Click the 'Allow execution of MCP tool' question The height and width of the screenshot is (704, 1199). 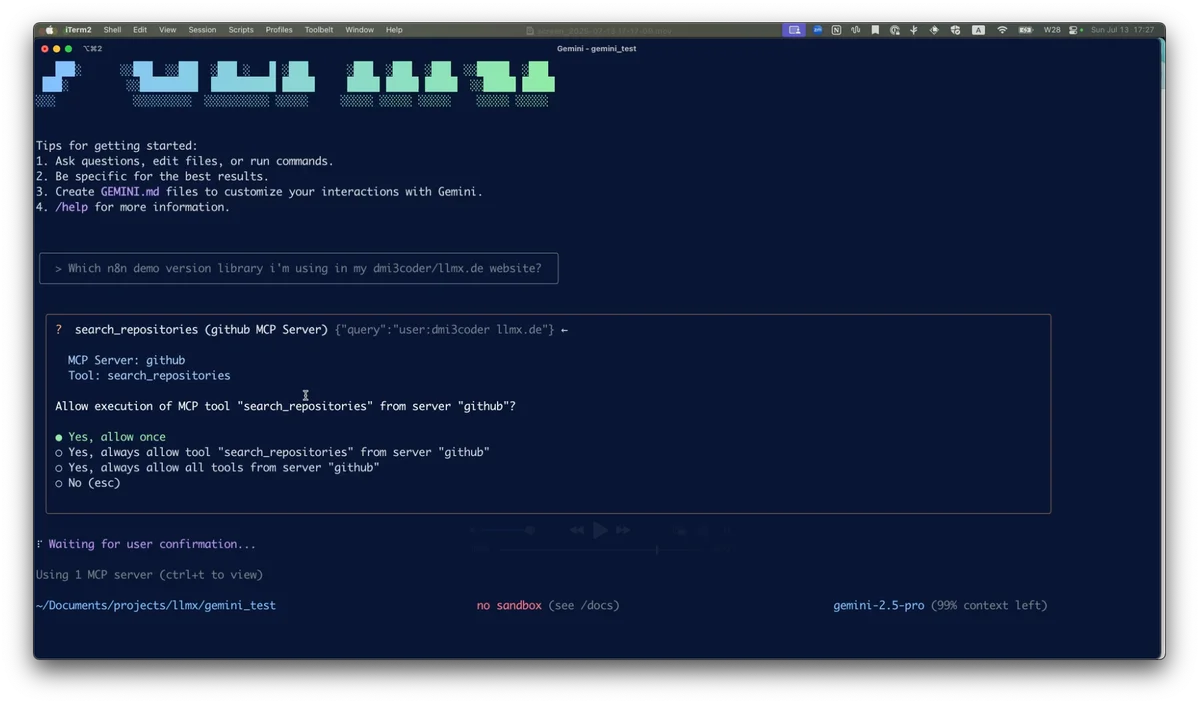point(285,406)
